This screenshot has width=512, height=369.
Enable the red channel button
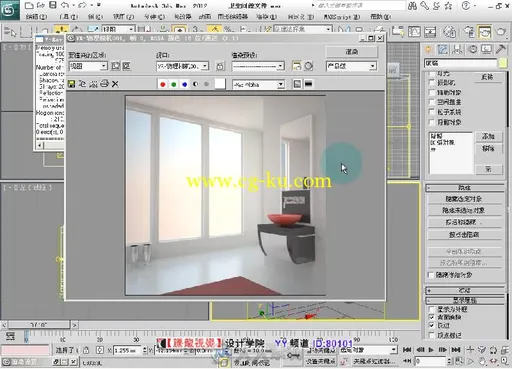tap(162, 84)
